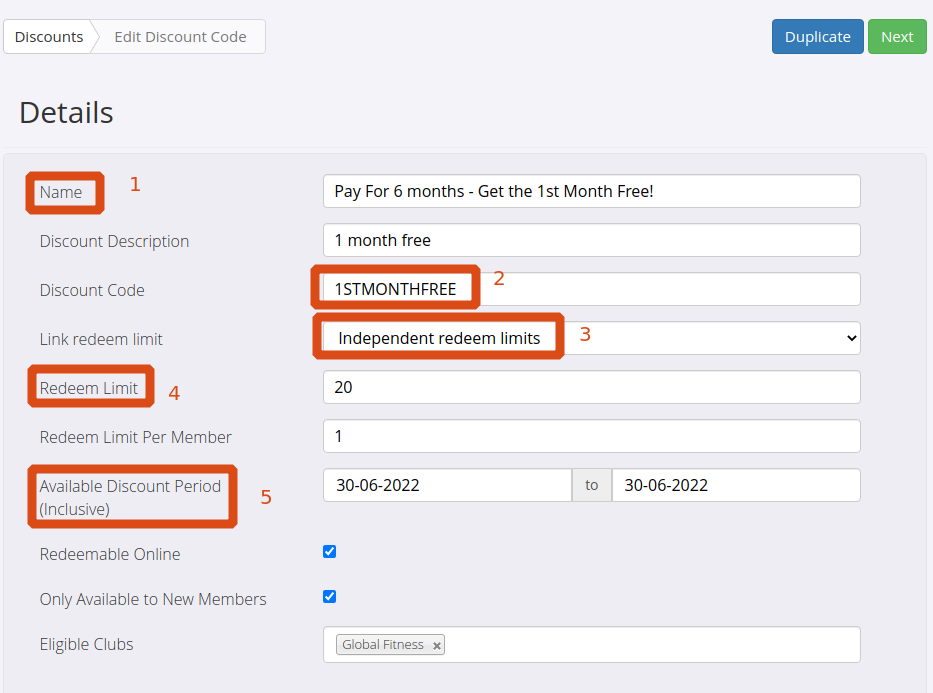This screenshot has width=933, height=693.
Task: Click the Redeem Limit field showing 20
Action: click(591, 387)
